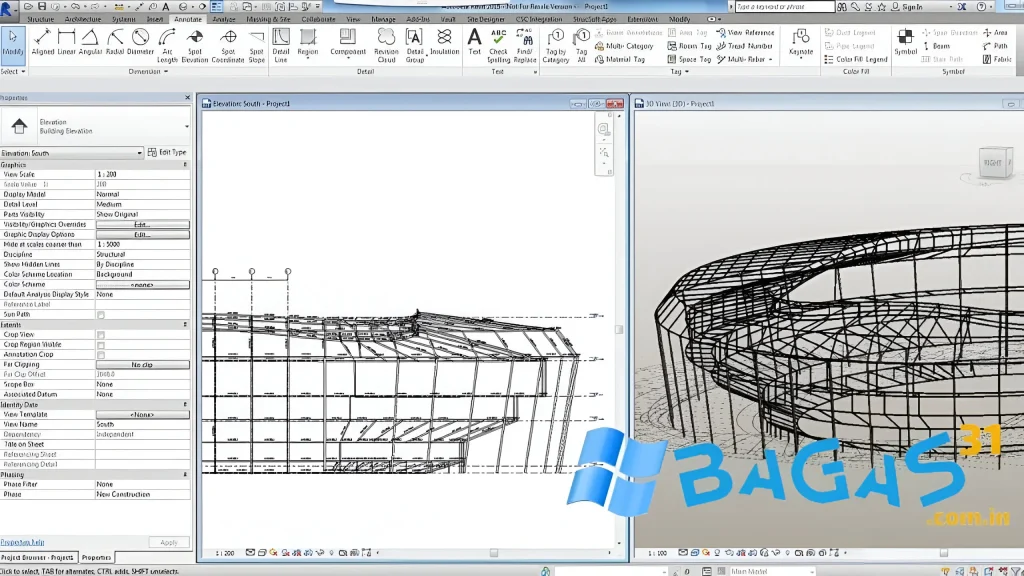Click the Edit Type button

(x=167, y=152)
